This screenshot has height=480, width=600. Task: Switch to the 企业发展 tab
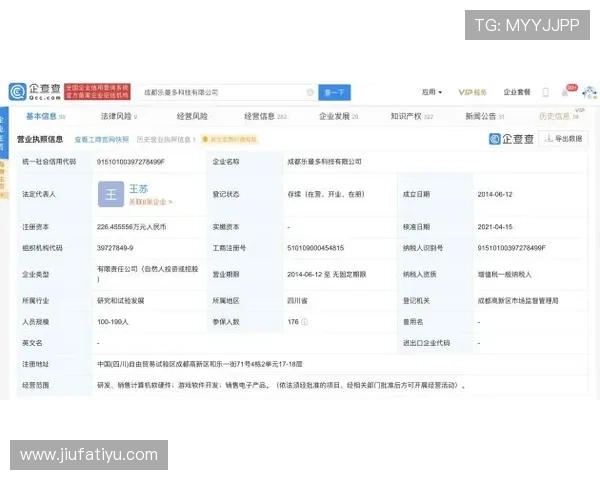click(x=339, y=116)
